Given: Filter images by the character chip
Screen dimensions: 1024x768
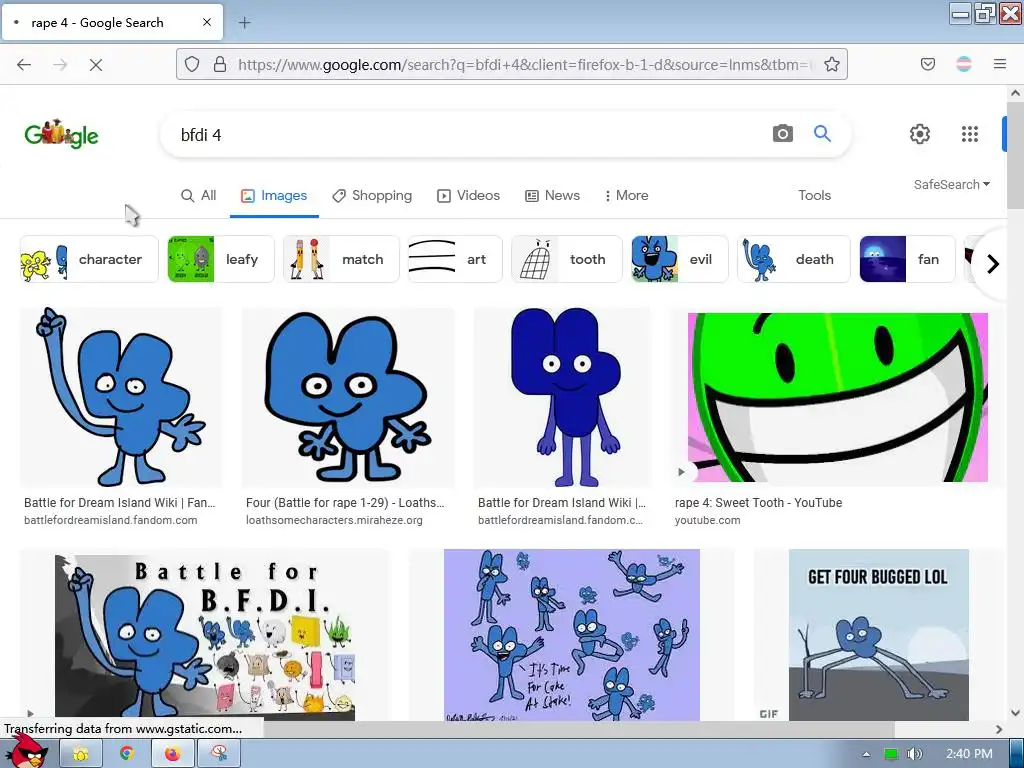Looking at the screenshot, I should (x=89, y=259).
